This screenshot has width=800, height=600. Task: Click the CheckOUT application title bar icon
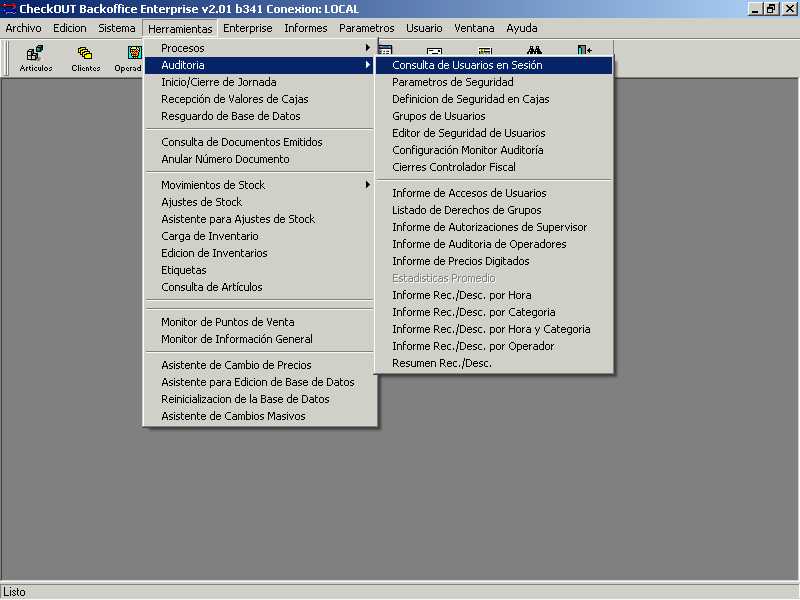point(9,9)
